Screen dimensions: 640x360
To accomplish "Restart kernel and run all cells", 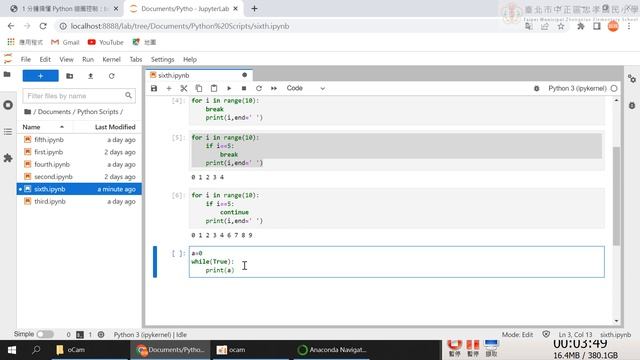I will (x=274, y=89).
